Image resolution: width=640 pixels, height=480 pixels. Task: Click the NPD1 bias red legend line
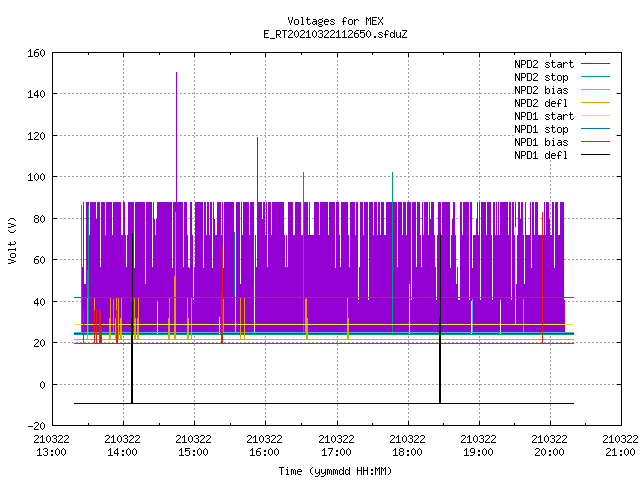click(595, 142)
